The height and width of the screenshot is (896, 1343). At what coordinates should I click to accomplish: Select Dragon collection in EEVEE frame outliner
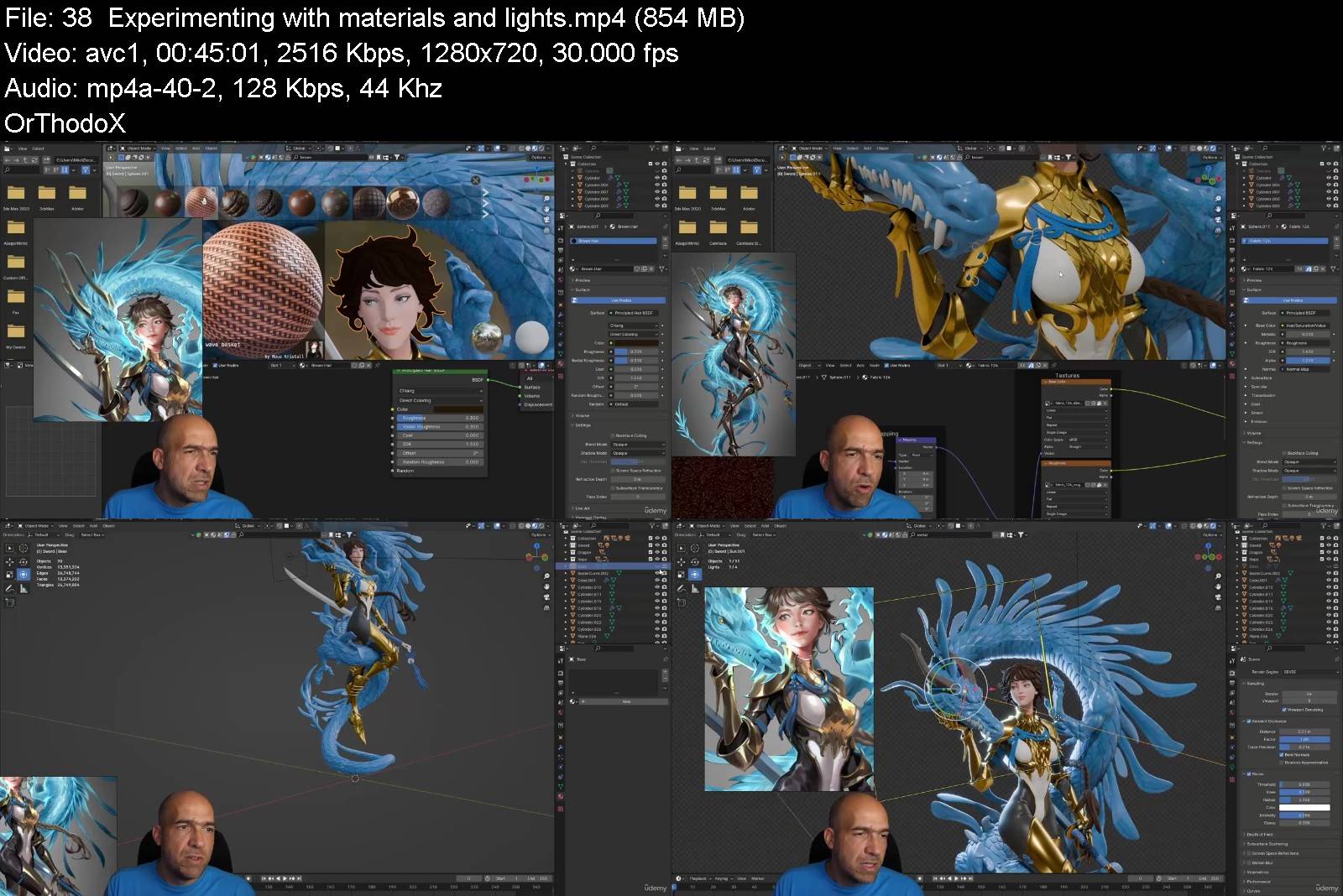tap(1257, 553)
